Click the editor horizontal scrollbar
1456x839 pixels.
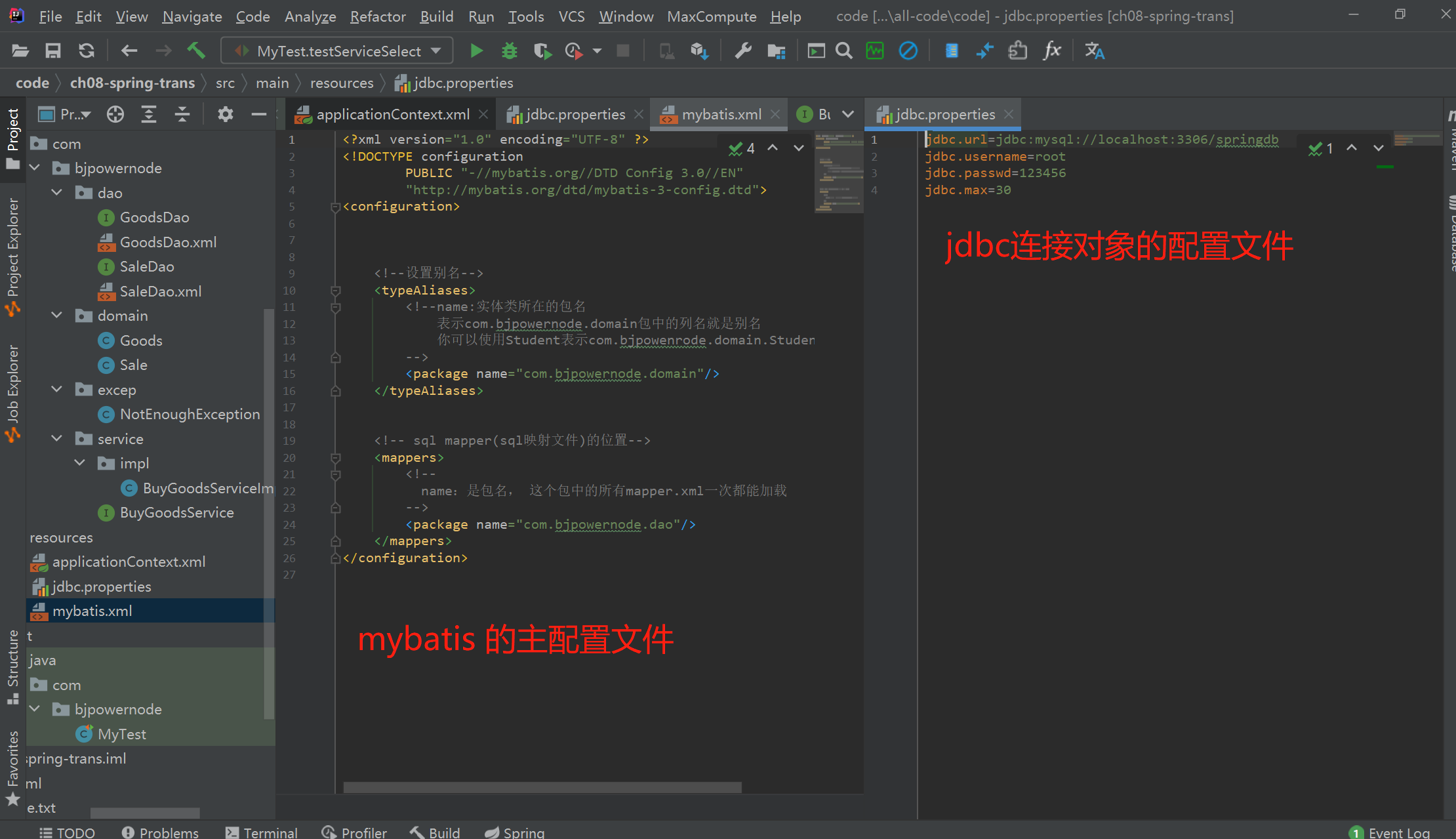coord(542,787)
